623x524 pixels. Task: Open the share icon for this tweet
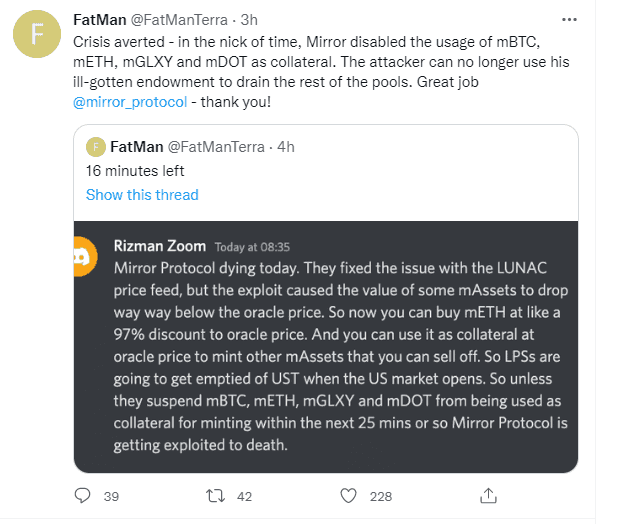[x=489, y=494]
